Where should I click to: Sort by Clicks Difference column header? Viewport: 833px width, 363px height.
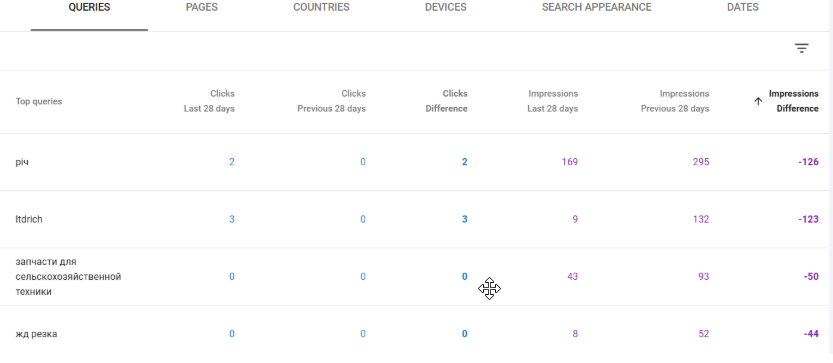point(446,101)
